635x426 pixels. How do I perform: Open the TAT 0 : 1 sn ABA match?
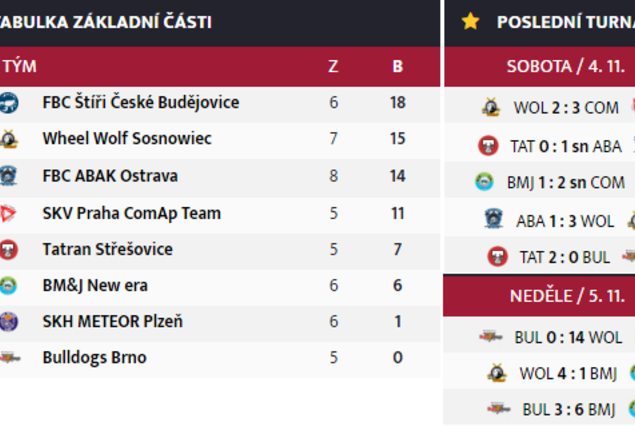coord(566,146)
